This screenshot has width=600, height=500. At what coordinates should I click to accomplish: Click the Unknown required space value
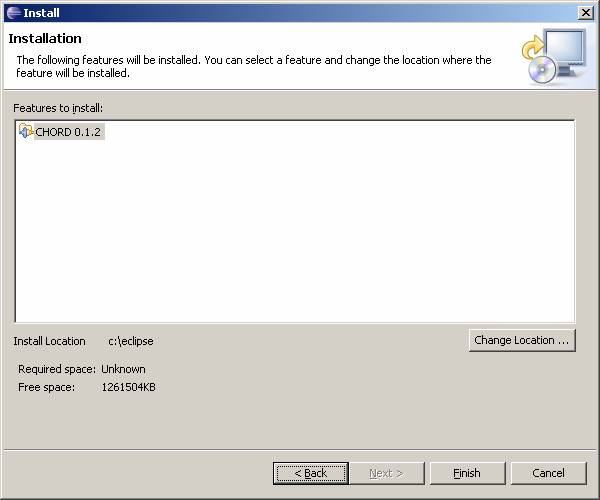(x=123, y=369)
